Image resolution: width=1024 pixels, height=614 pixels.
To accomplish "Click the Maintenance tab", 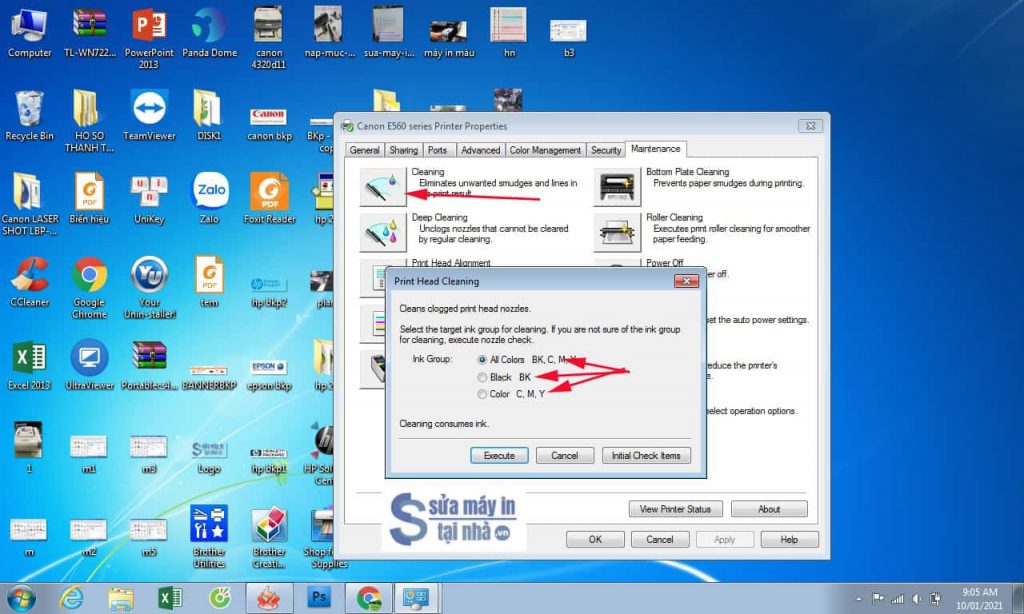I will [656, 149].
